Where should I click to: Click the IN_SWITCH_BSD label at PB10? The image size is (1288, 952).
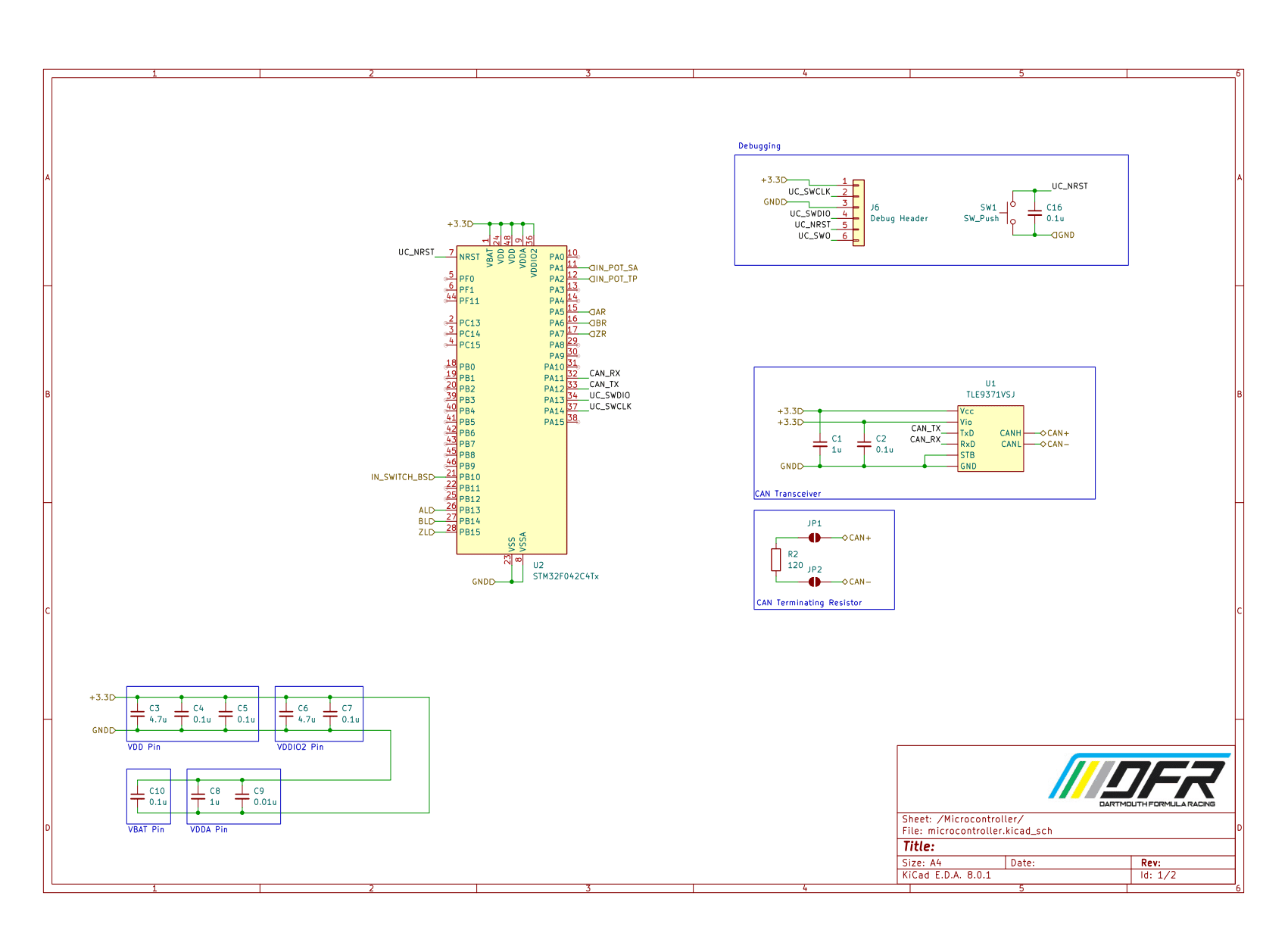pos(403,477)
